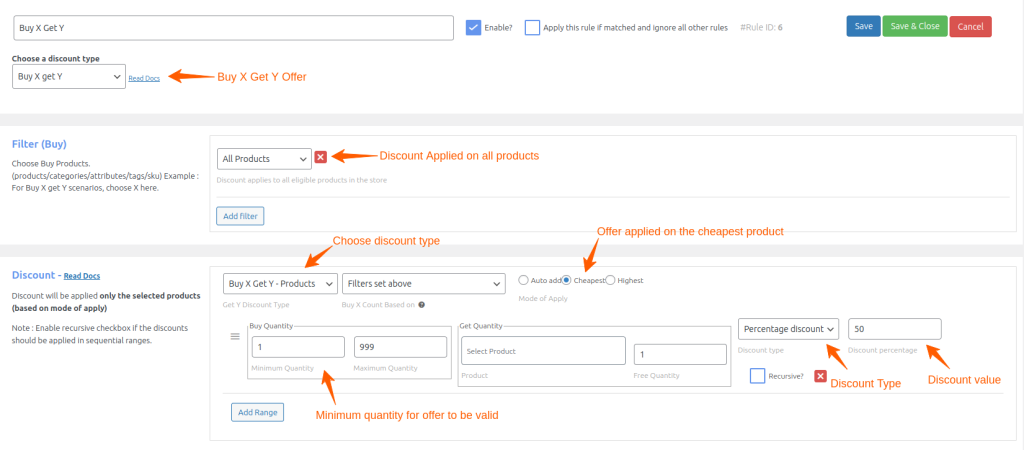Click the Save button

[863, 26]
